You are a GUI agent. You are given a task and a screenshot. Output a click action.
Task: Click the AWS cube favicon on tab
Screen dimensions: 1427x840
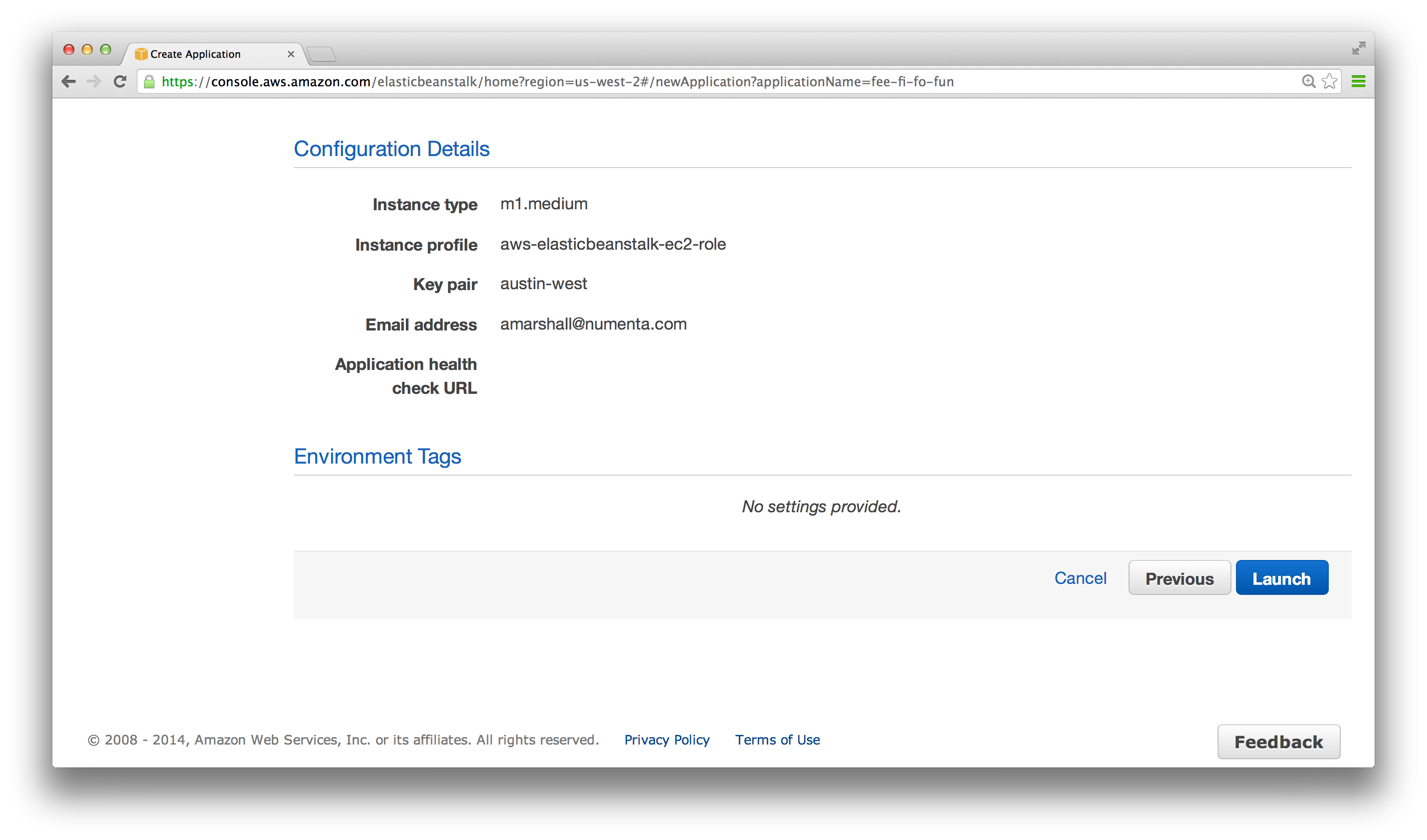141,54
